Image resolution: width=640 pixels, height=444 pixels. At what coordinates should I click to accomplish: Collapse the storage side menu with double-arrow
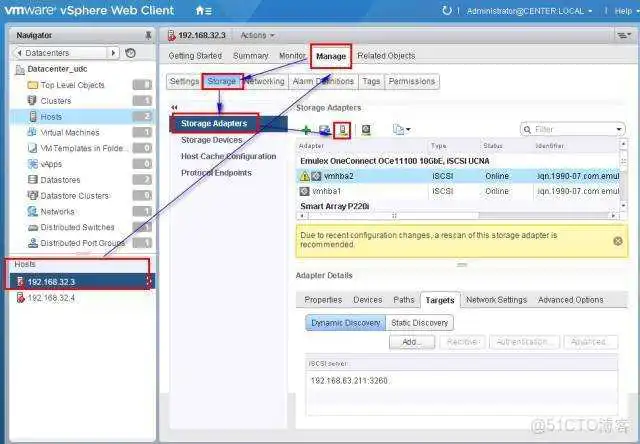coord(175,107)
